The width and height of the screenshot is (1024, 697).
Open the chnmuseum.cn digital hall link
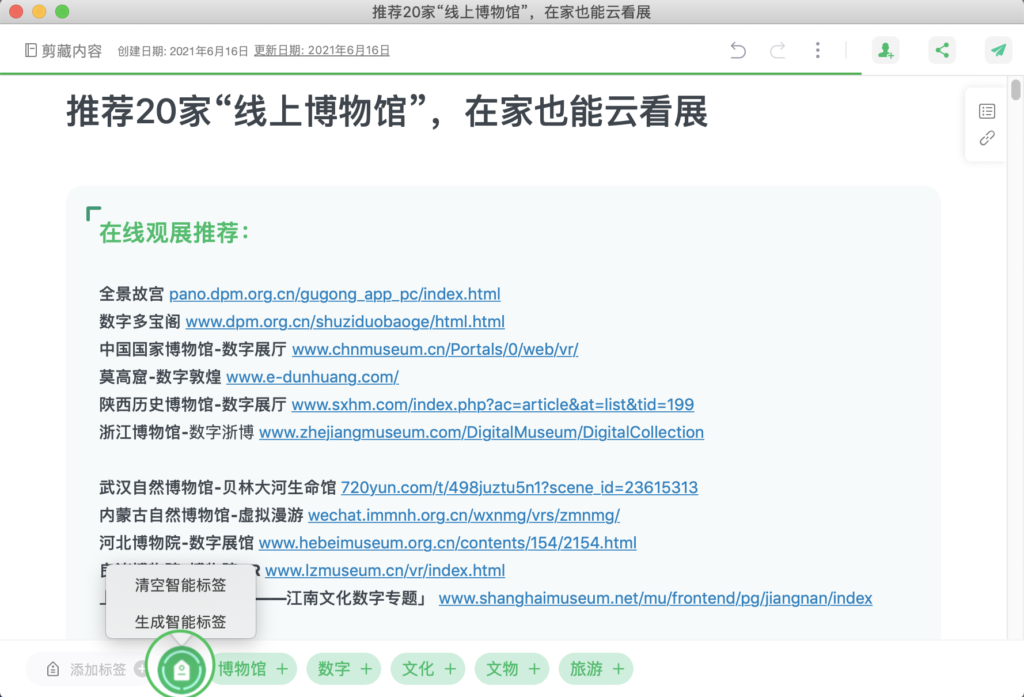[435, 349]
